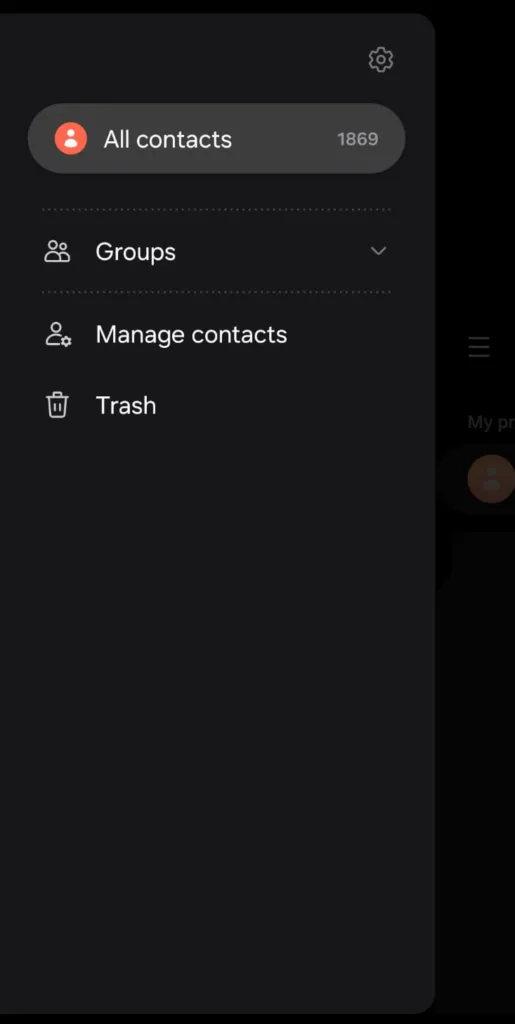Tap the orange person icon beside All contacts

coord(70,138)
